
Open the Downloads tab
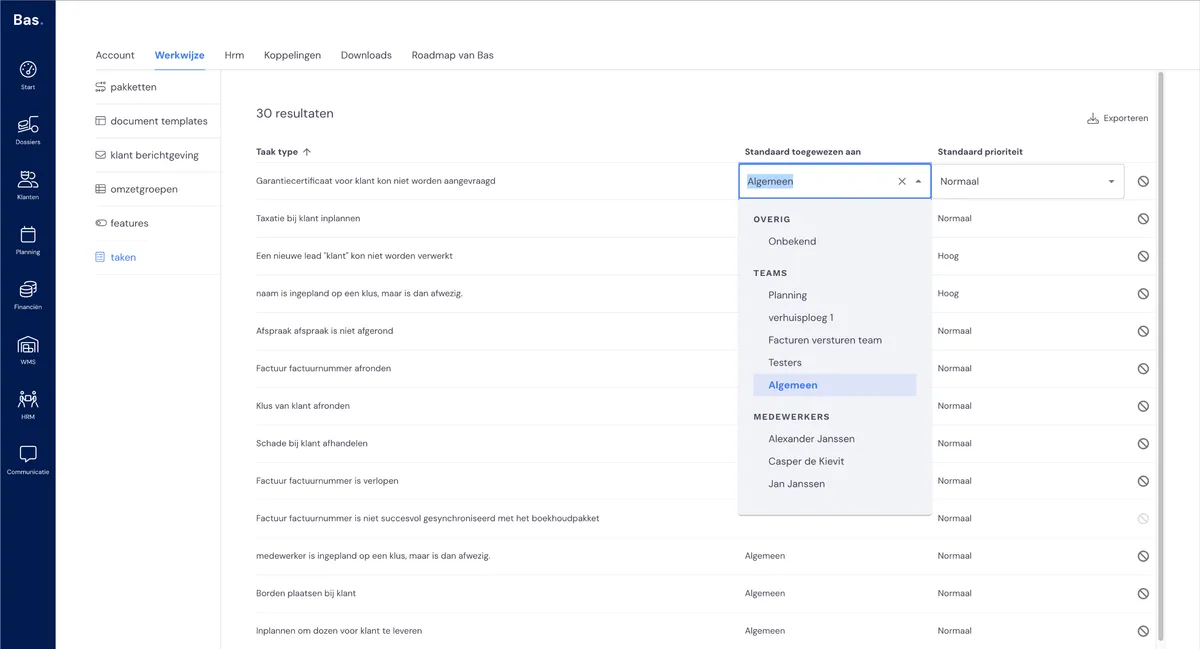coord(366,55)
